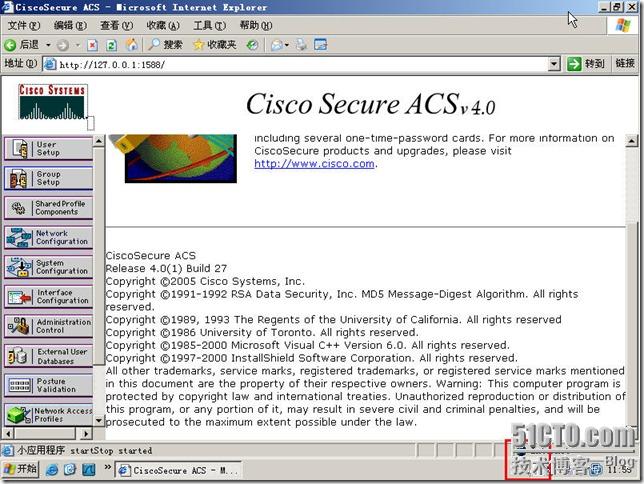The height and width of the screenshot is (484, 644).
Task: Expand the Back button history dropdown
Action: 48,45
